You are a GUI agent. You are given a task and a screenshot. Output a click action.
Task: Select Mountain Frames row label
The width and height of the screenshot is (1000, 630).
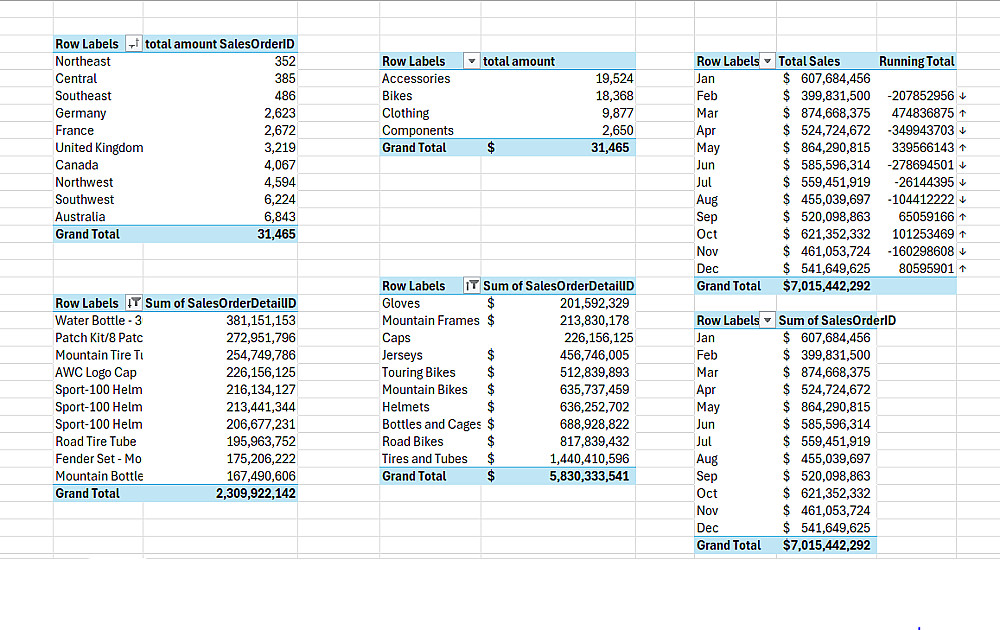(430, 320)
